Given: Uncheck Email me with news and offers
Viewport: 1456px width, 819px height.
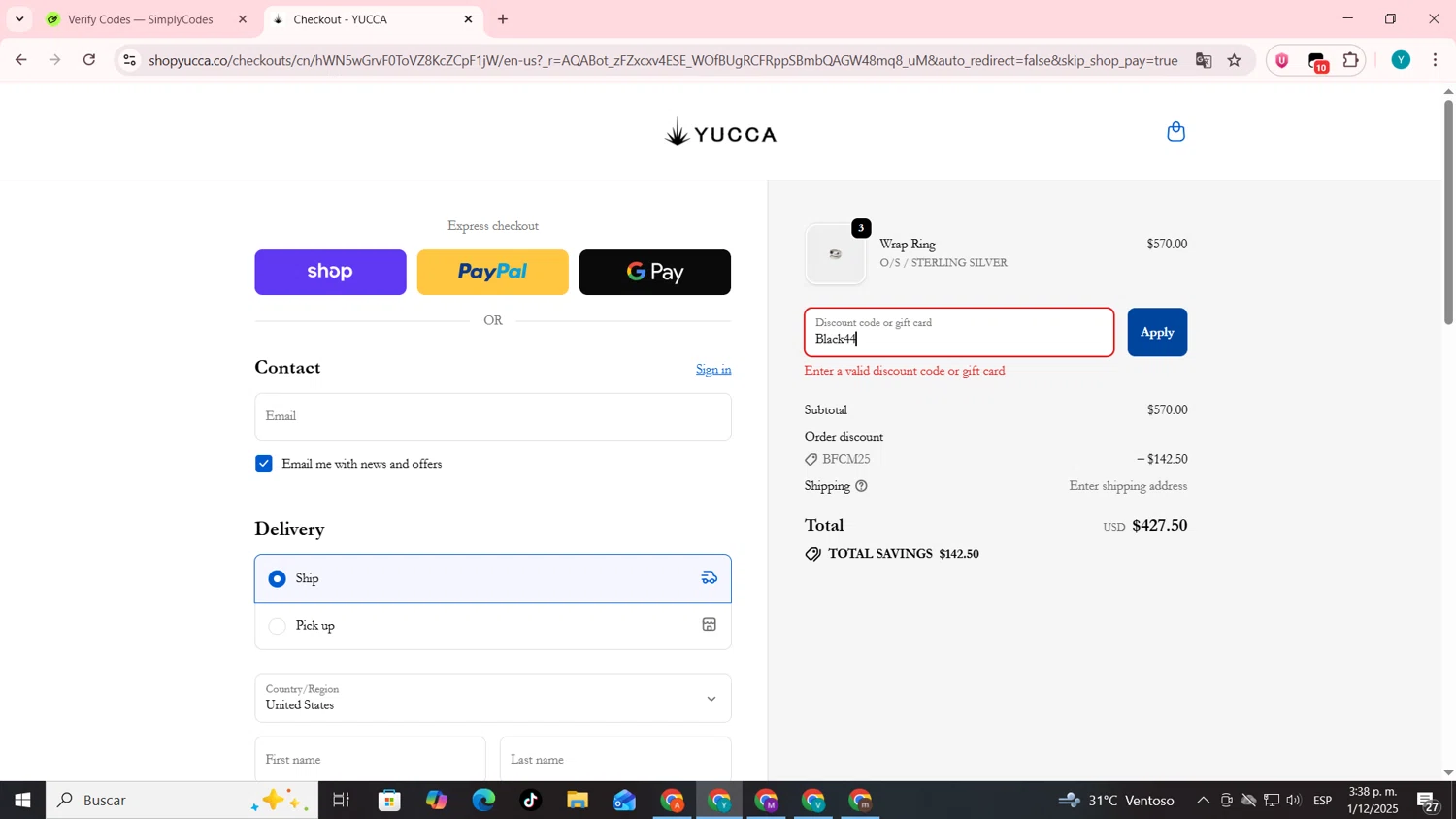Looking at the screenshot, I should coord(264,464).
